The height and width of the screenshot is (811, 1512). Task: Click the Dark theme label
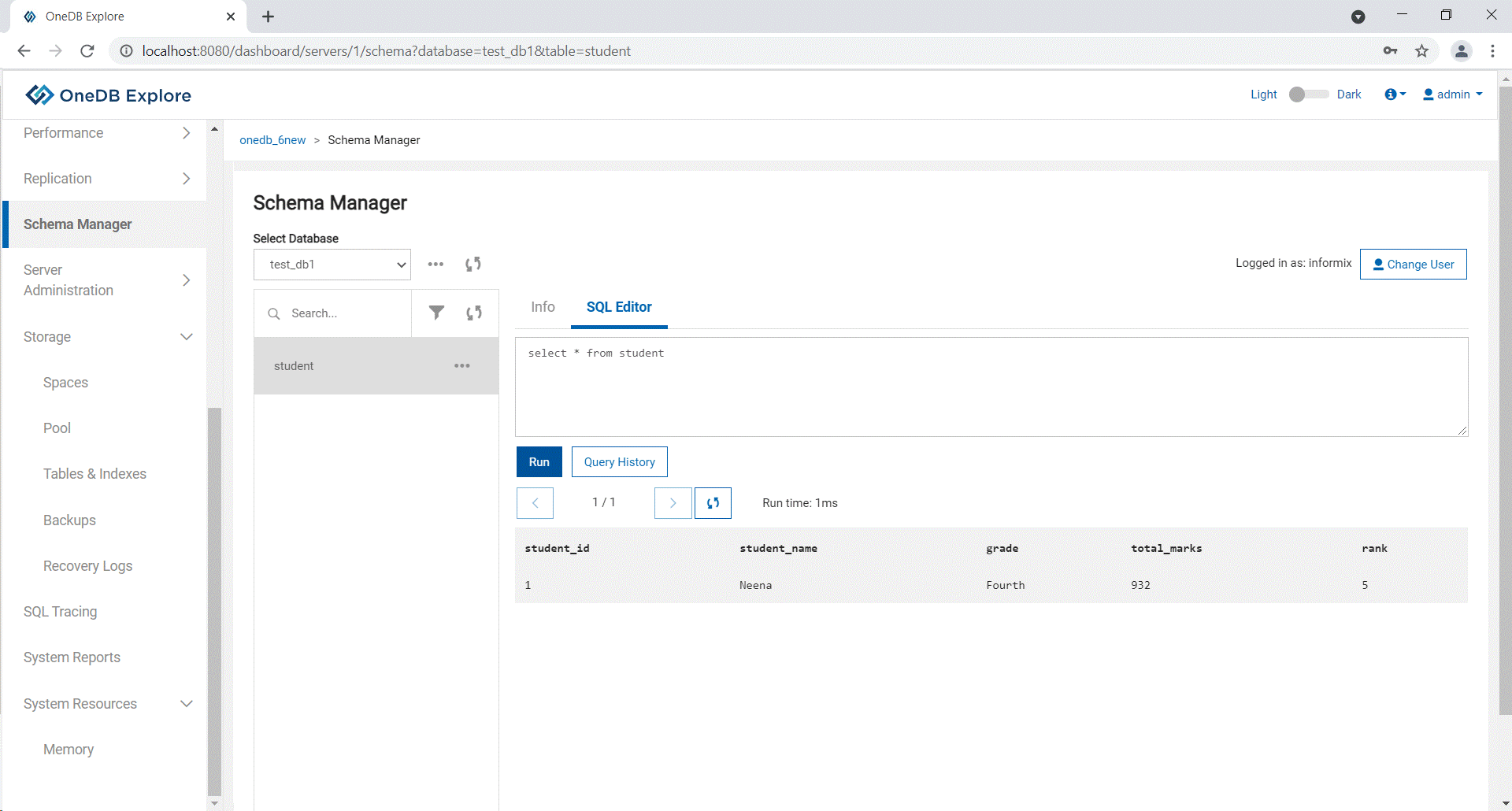[1349, 94]
